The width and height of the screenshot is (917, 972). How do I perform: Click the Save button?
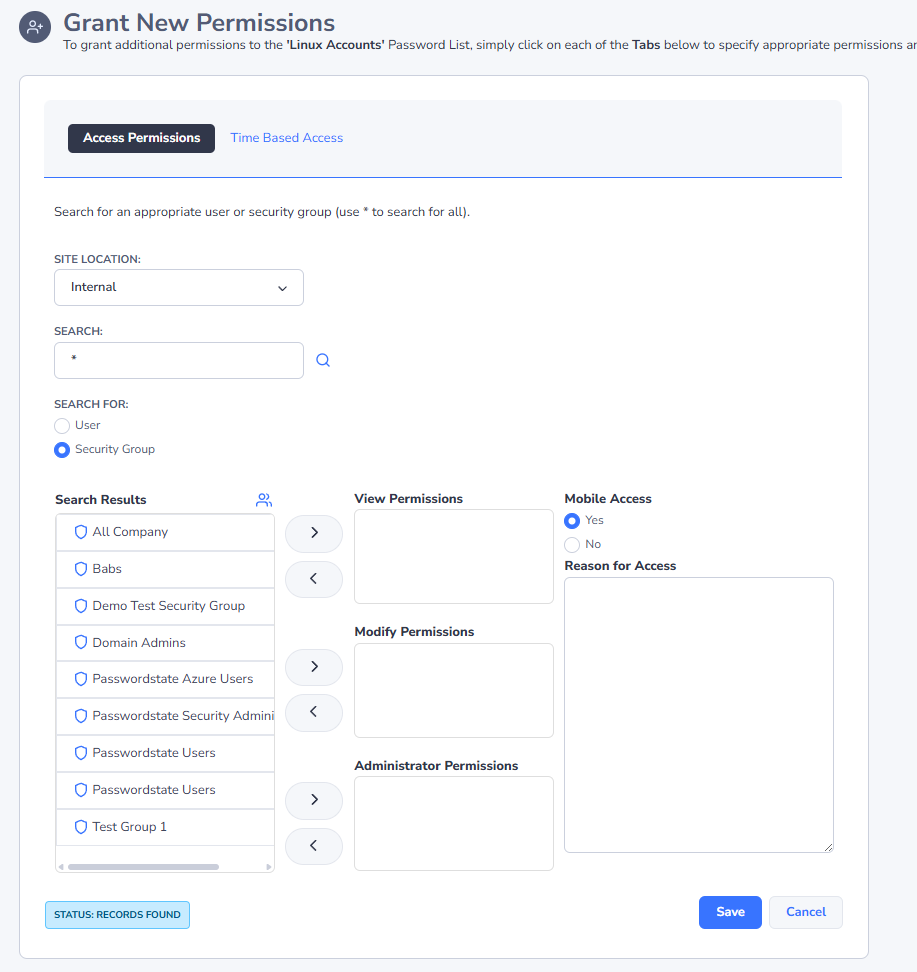[729, 912]
